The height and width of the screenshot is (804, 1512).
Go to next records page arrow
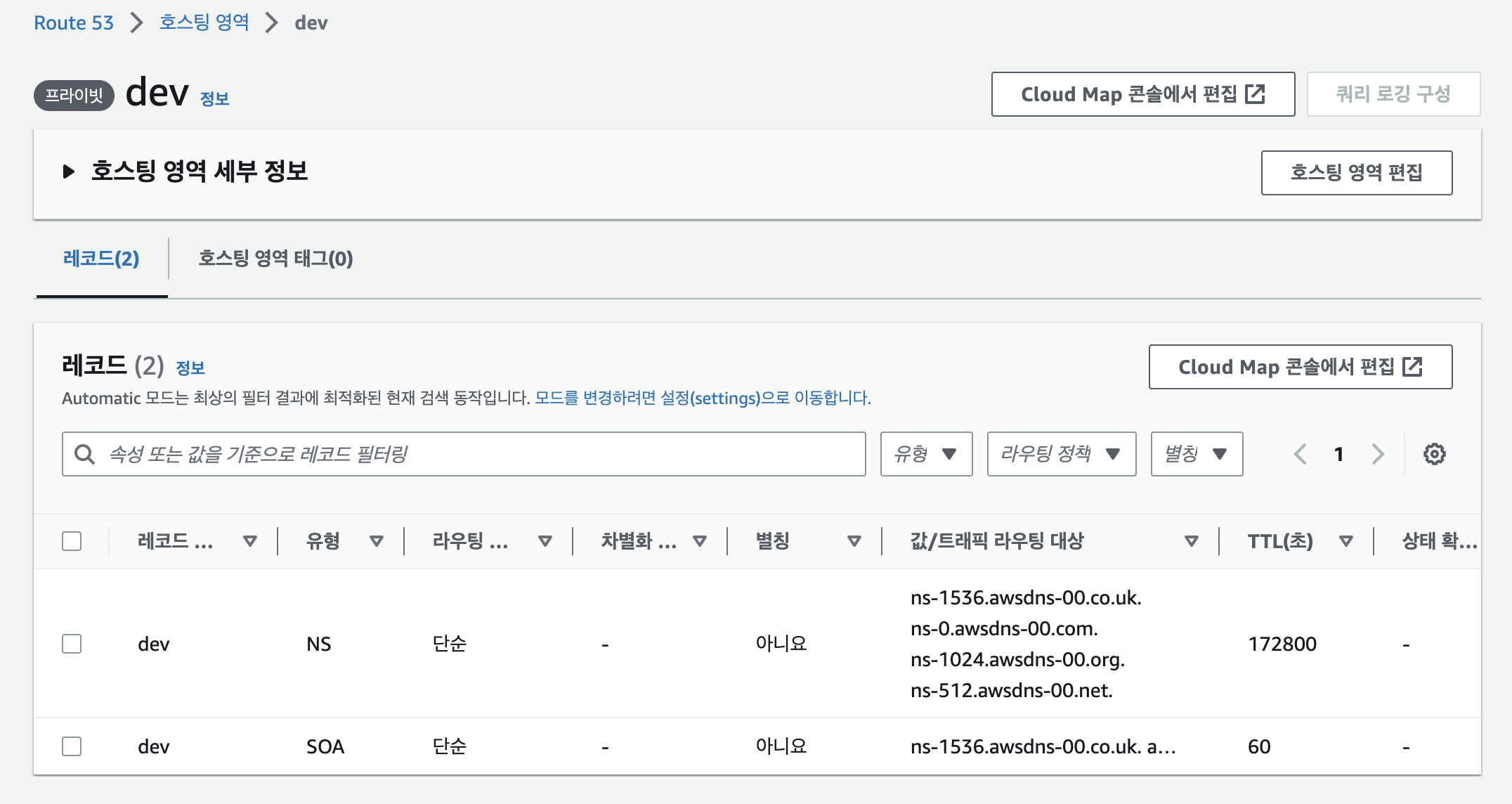coord(1377,454)
